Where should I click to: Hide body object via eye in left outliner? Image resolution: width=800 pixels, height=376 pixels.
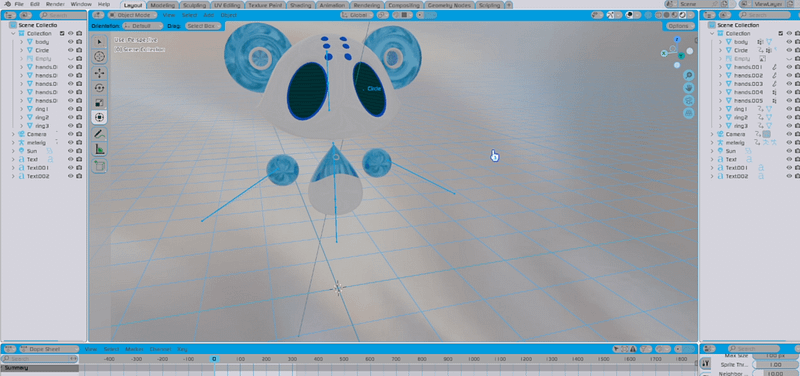coord(70,42)
